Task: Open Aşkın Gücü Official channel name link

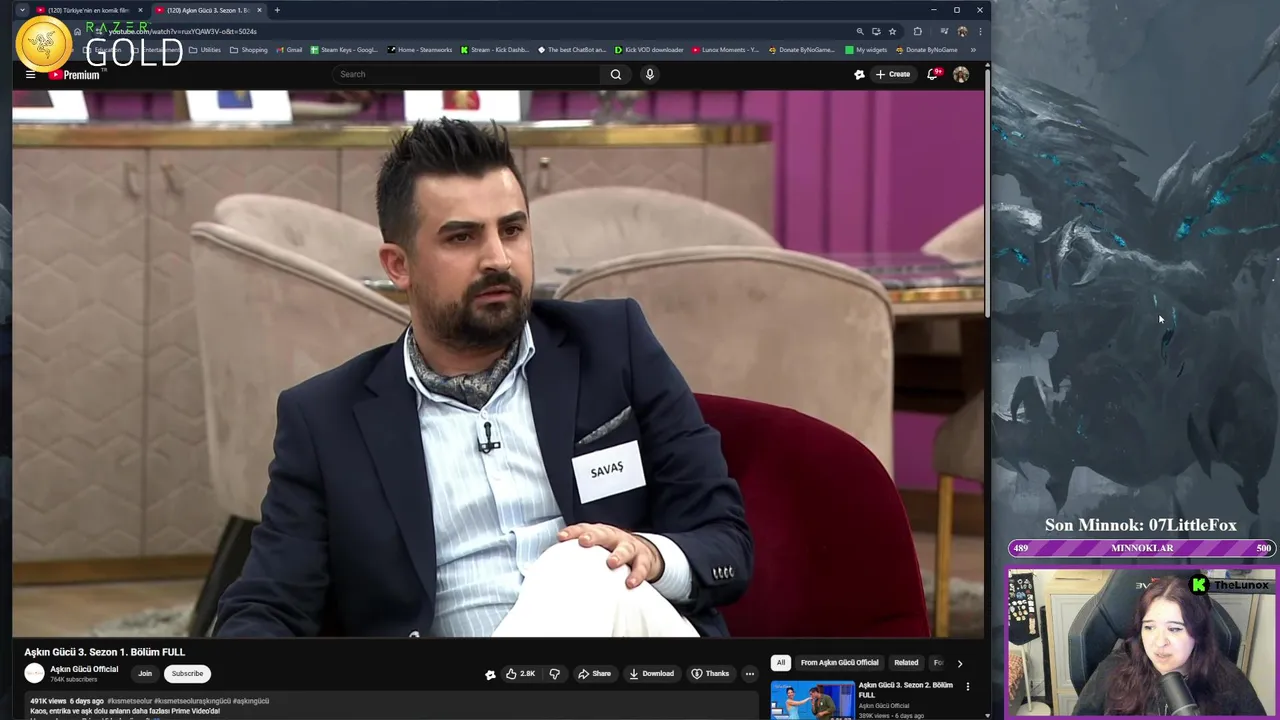Action: (x=84, y=669)
